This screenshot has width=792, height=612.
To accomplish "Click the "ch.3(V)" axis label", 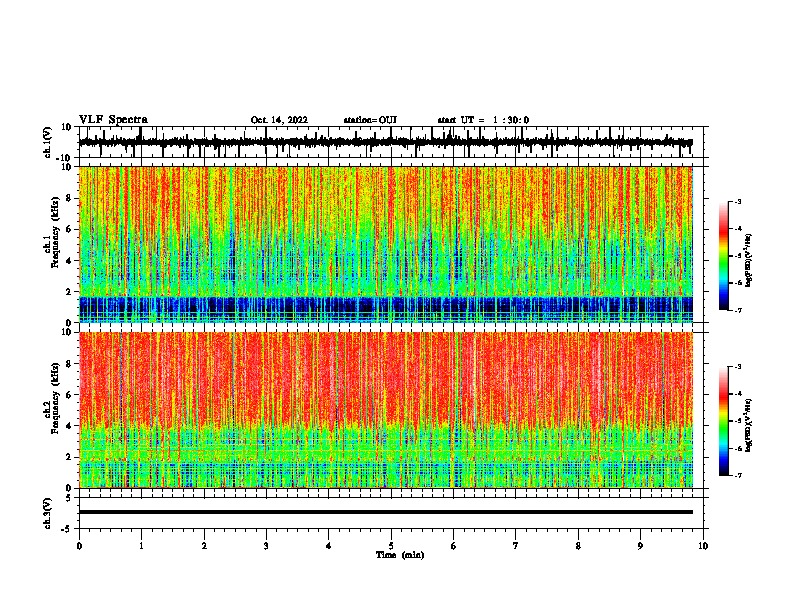I will [x=48, y=513].
